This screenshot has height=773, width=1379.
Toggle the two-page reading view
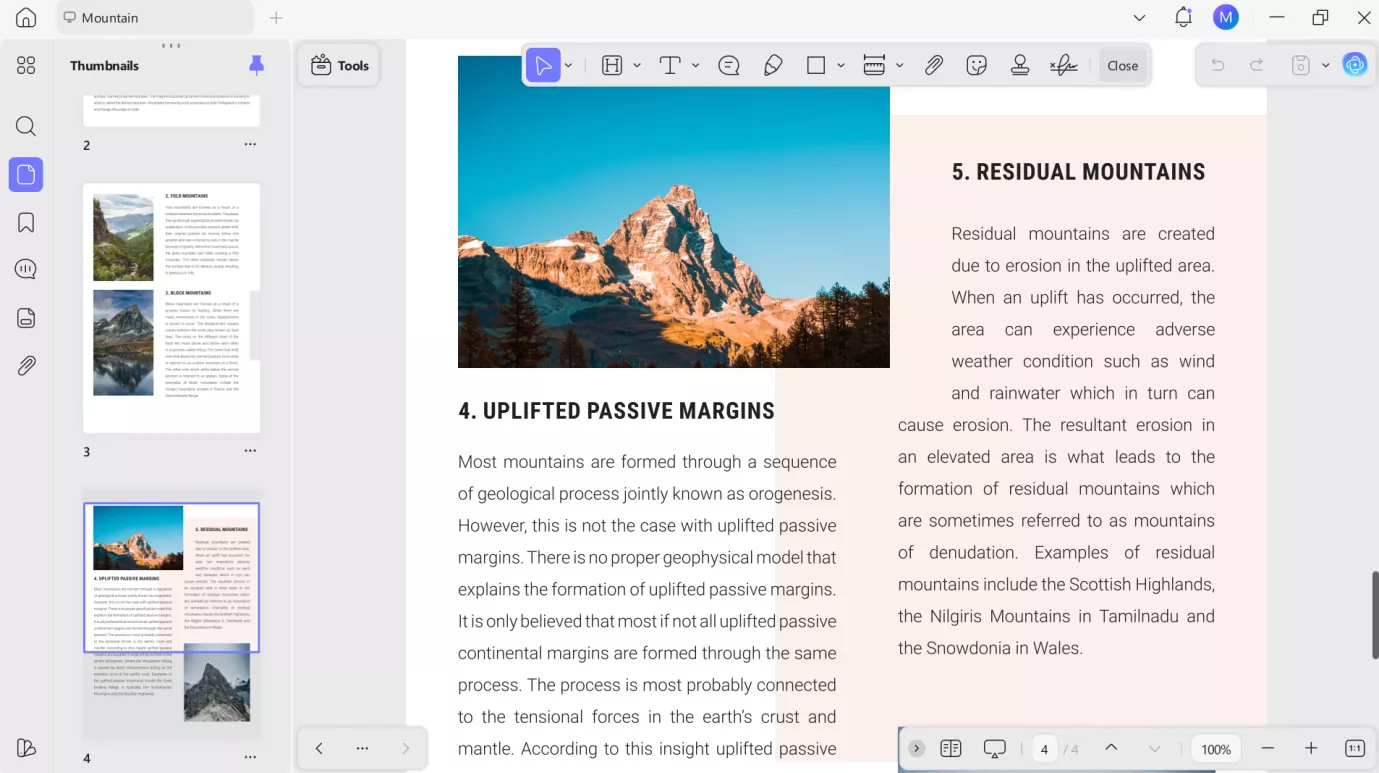pyautogui.click(x=950, y=749)
